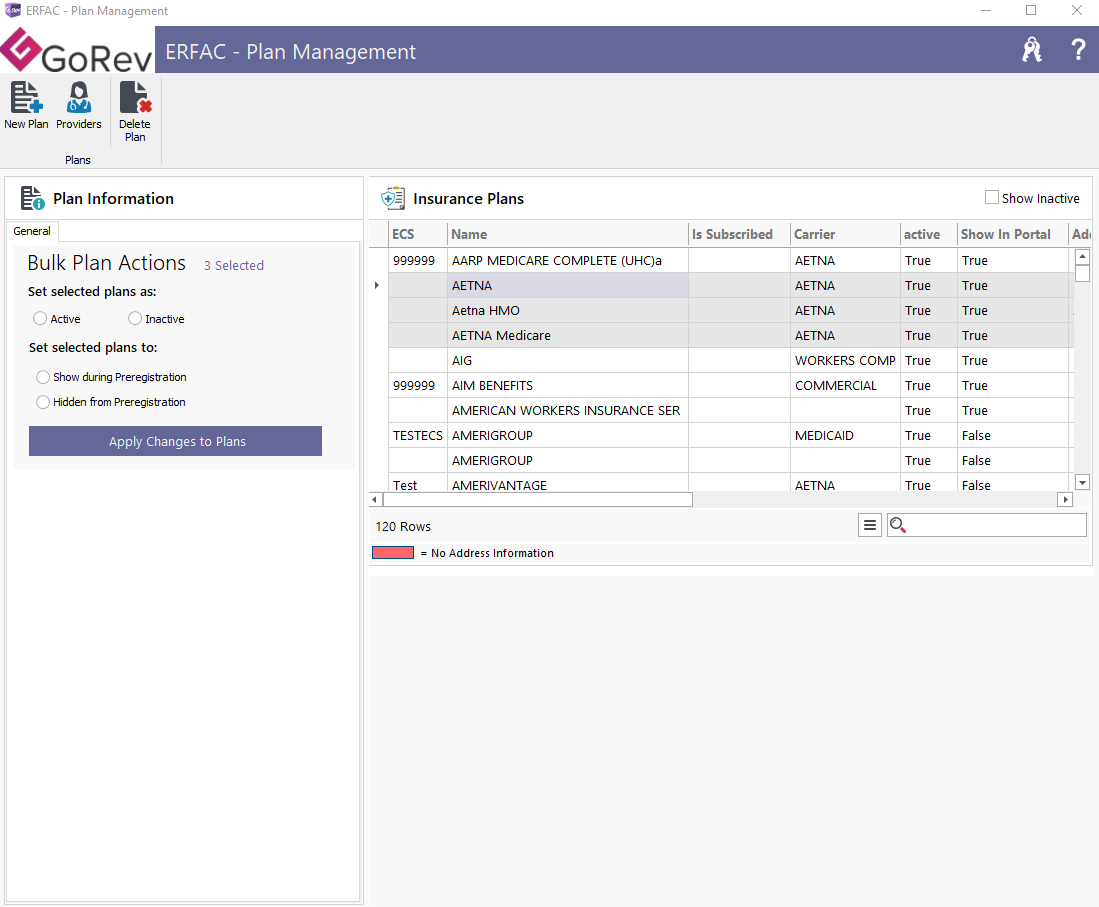Click the 120 Rows count label

coord(403,526)
